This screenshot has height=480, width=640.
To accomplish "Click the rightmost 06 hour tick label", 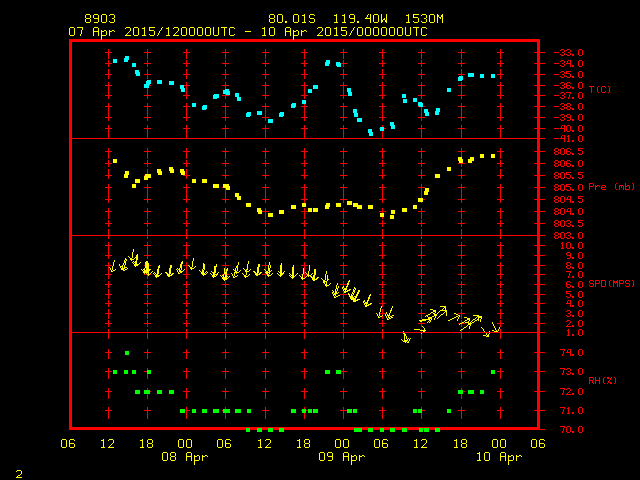I will [x=537, y=443].
